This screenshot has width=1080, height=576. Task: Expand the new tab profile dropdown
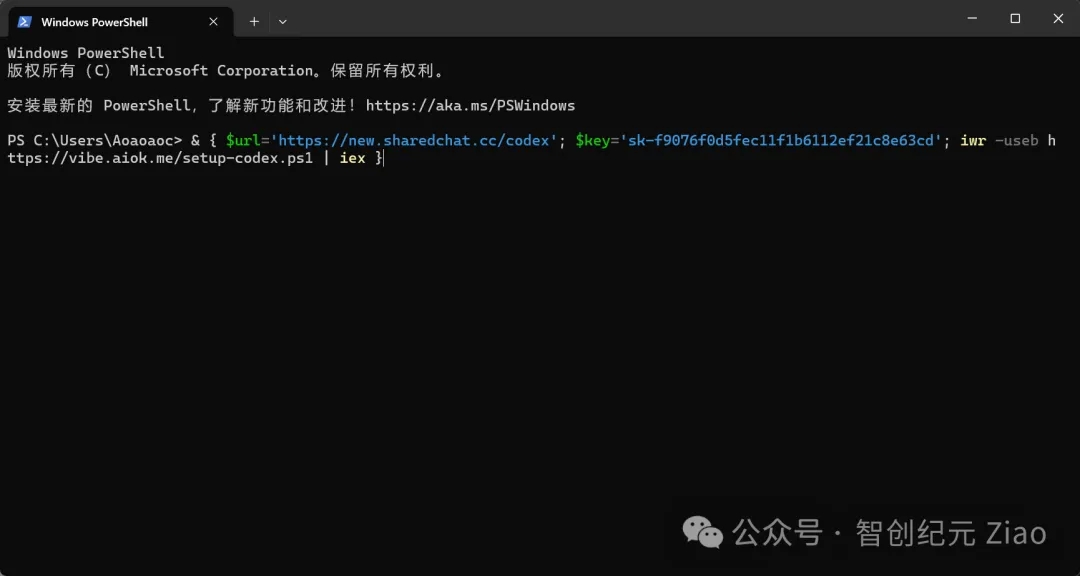coord(282,21)
